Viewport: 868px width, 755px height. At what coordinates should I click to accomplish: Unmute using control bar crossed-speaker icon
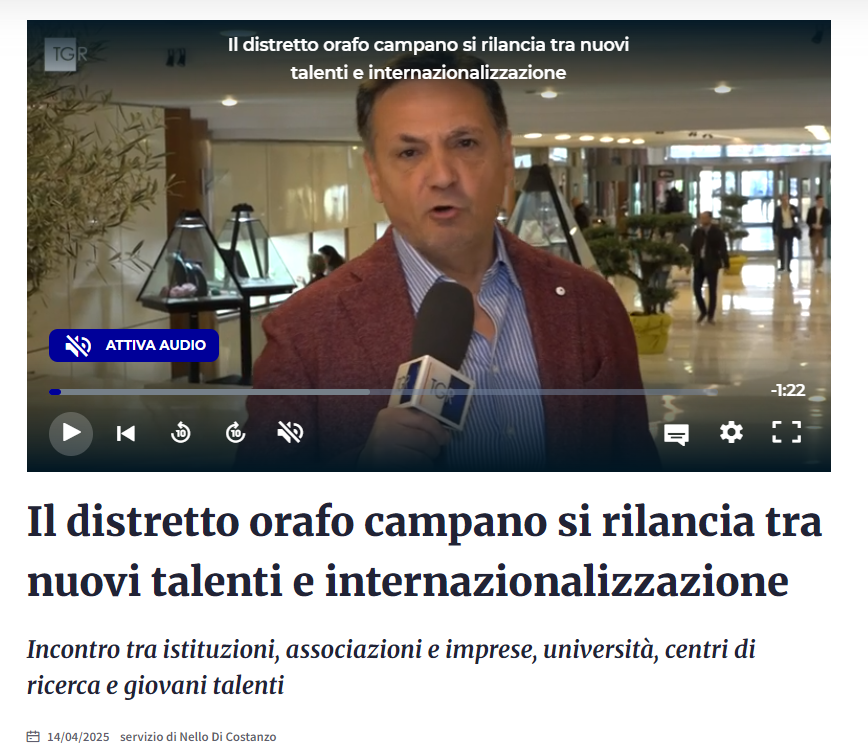click(290, 433)
